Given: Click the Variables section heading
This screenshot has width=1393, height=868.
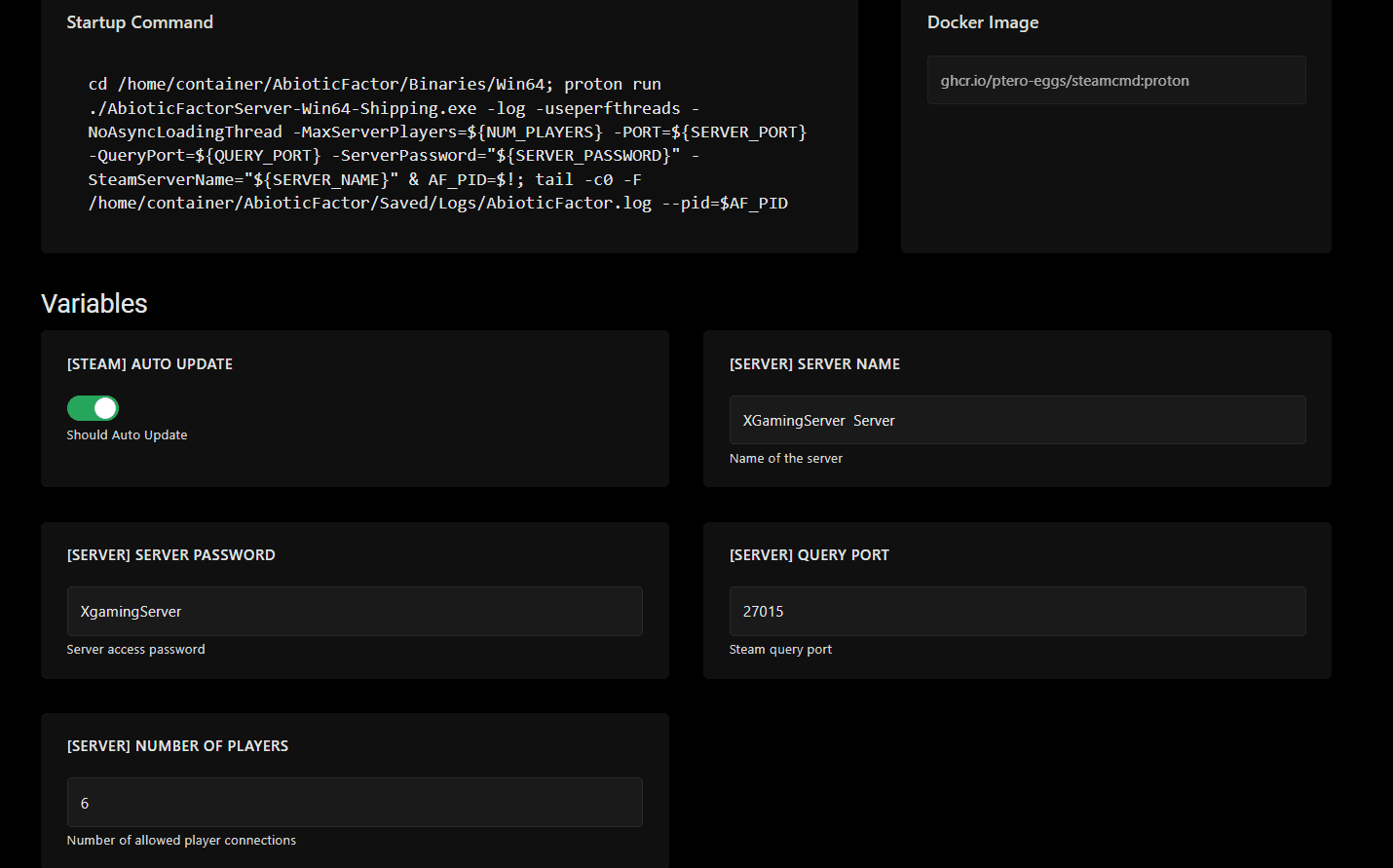Looking at the screenshot, I should tap(94, 303).
